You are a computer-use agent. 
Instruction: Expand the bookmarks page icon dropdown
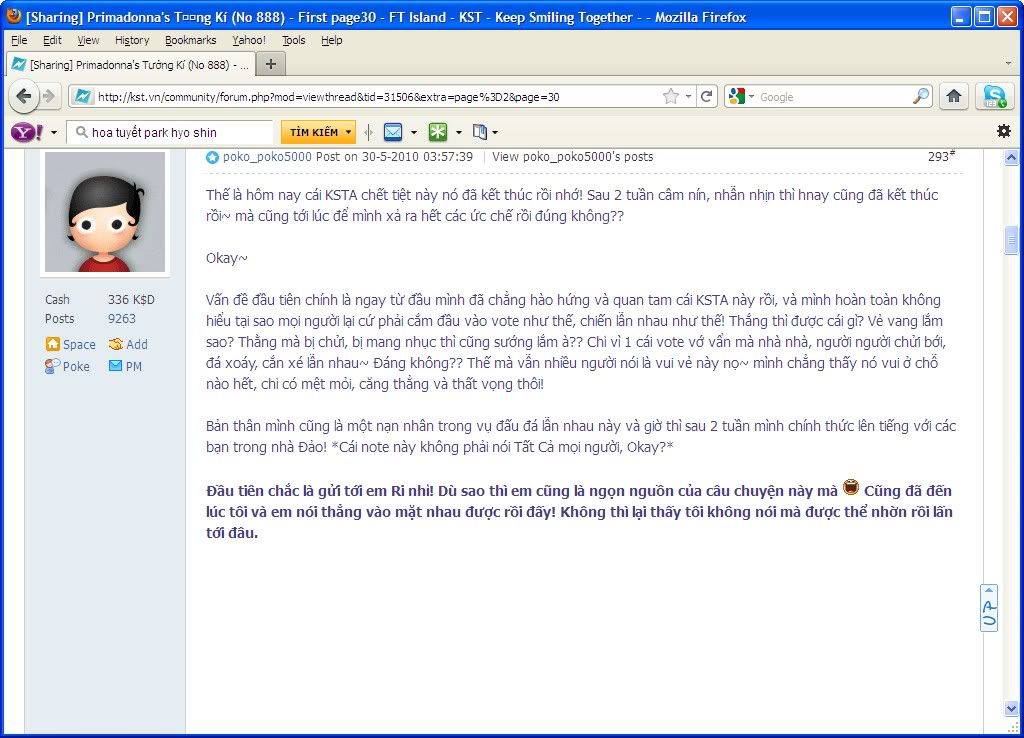click(x=495, y=133)
